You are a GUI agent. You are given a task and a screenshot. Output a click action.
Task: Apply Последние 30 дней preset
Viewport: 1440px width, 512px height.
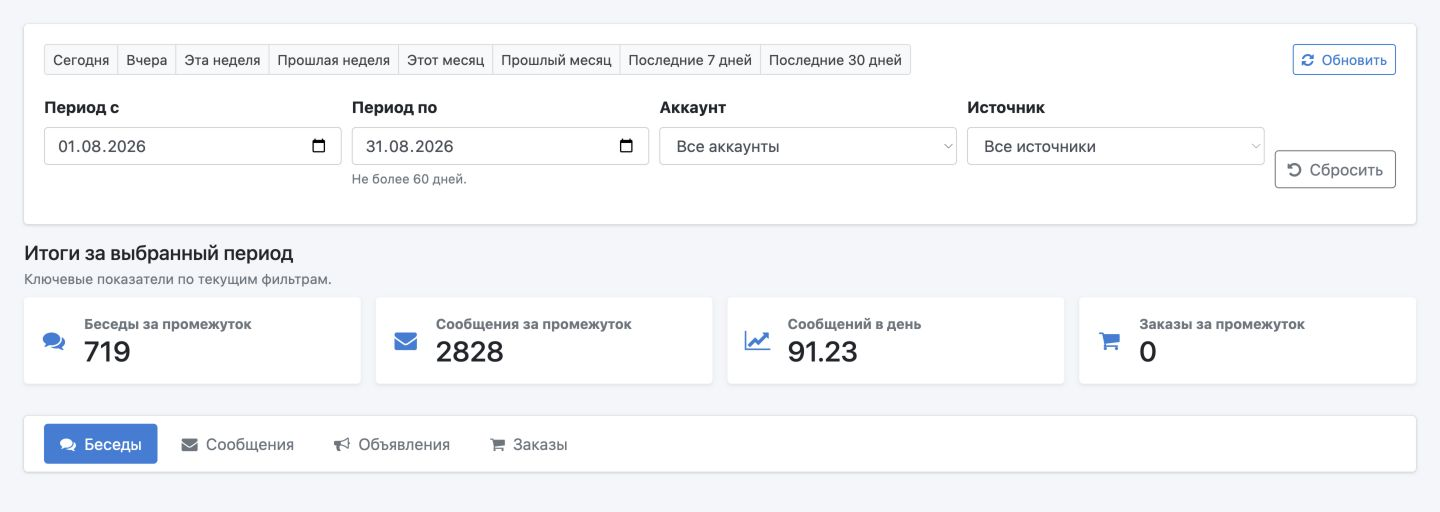pos(835,60)
